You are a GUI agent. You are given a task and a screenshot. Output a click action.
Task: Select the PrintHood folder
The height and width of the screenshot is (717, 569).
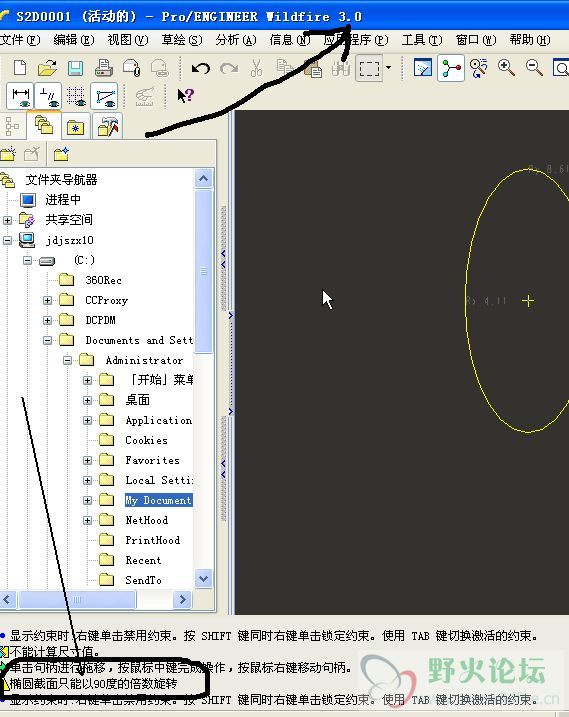point(152,540)
